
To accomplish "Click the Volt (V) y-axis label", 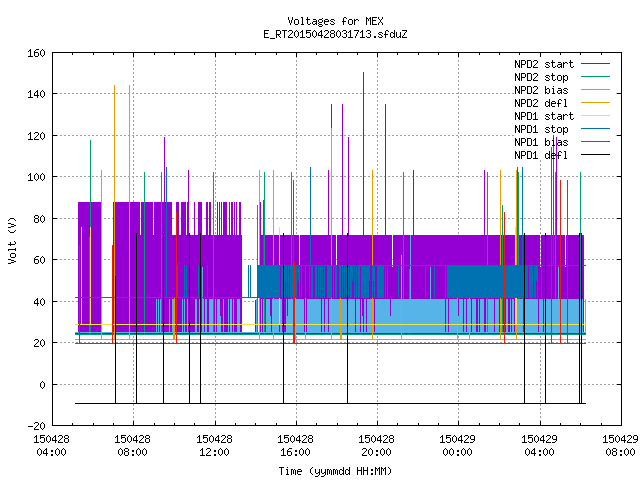I will (x=12, y=240).
